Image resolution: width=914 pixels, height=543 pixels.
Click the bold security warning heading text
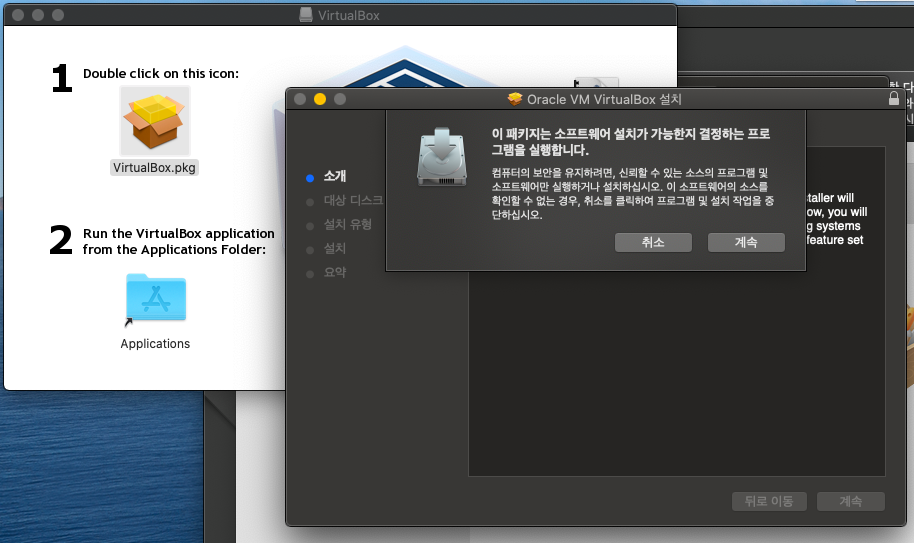coord(631,142)
